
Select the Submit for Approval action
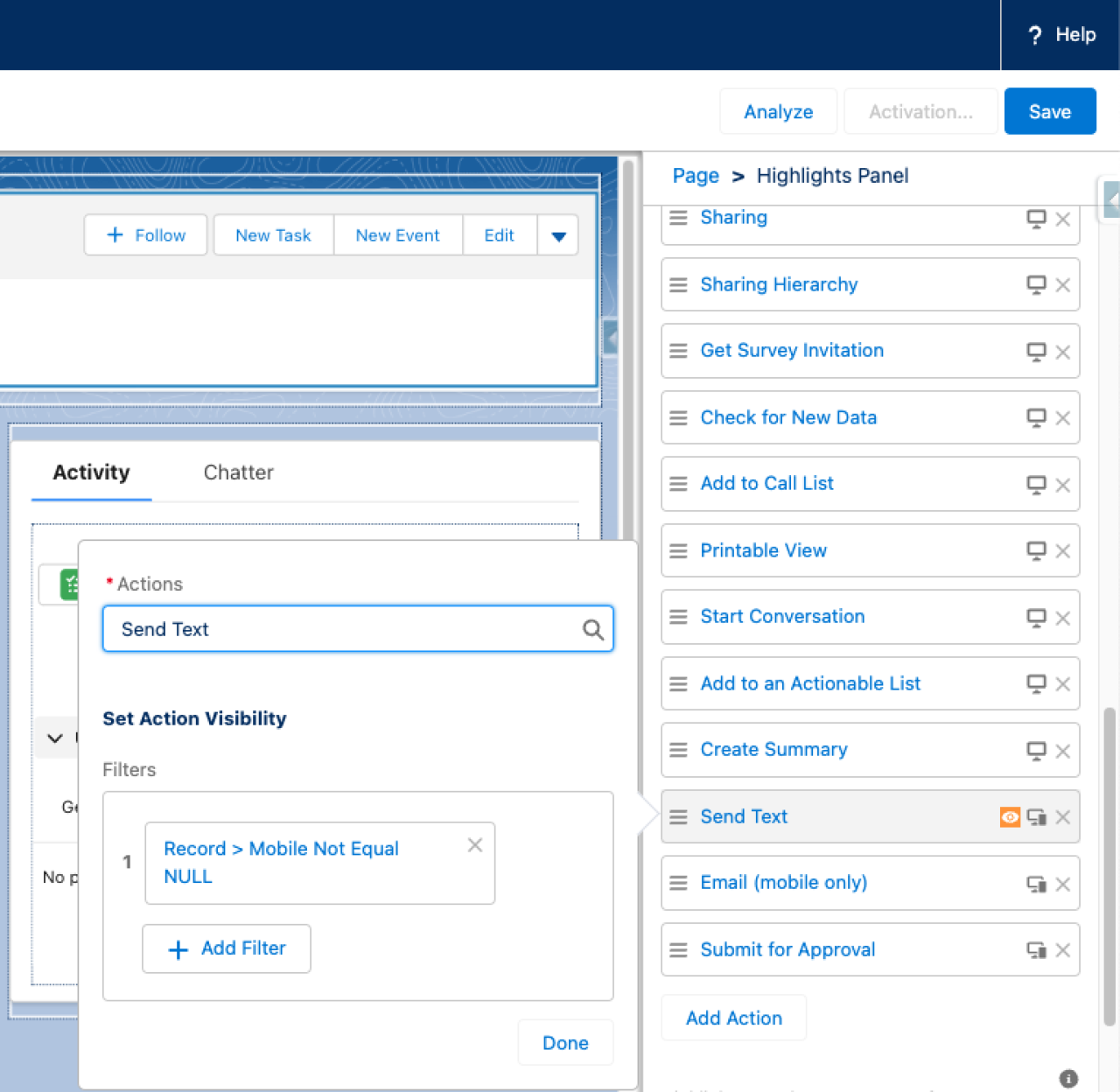[787, 949]
